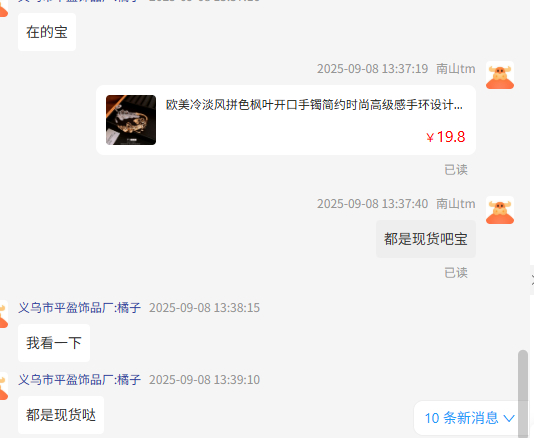Select the 我看一下 message bubble
The image size is (534, 438).
tap(54, 343)
